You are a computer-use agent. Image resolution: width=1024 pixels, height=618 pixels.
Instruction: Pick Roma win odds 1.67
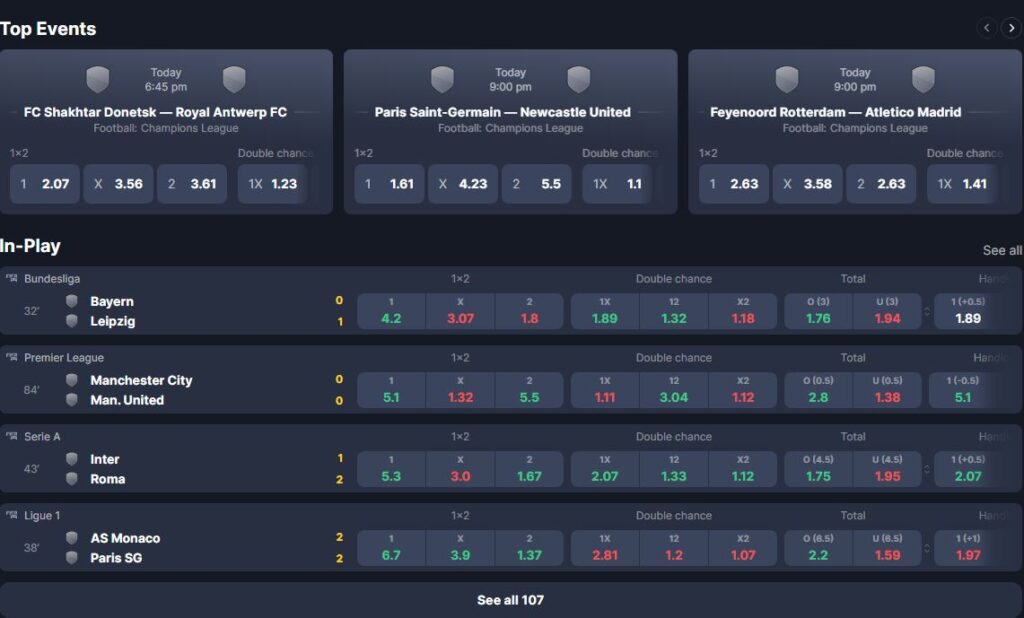(x=529, y=469)
